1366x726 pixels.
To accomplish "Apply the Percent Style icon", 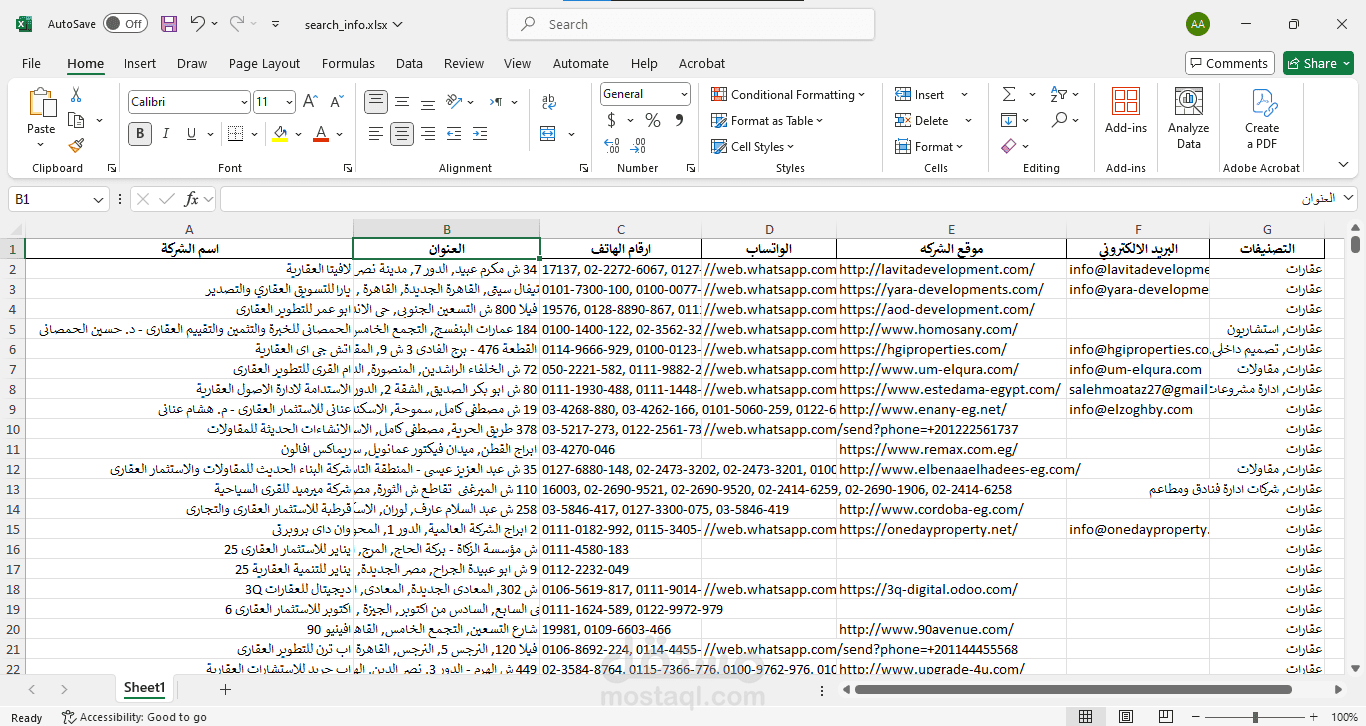I will [653, 120].
